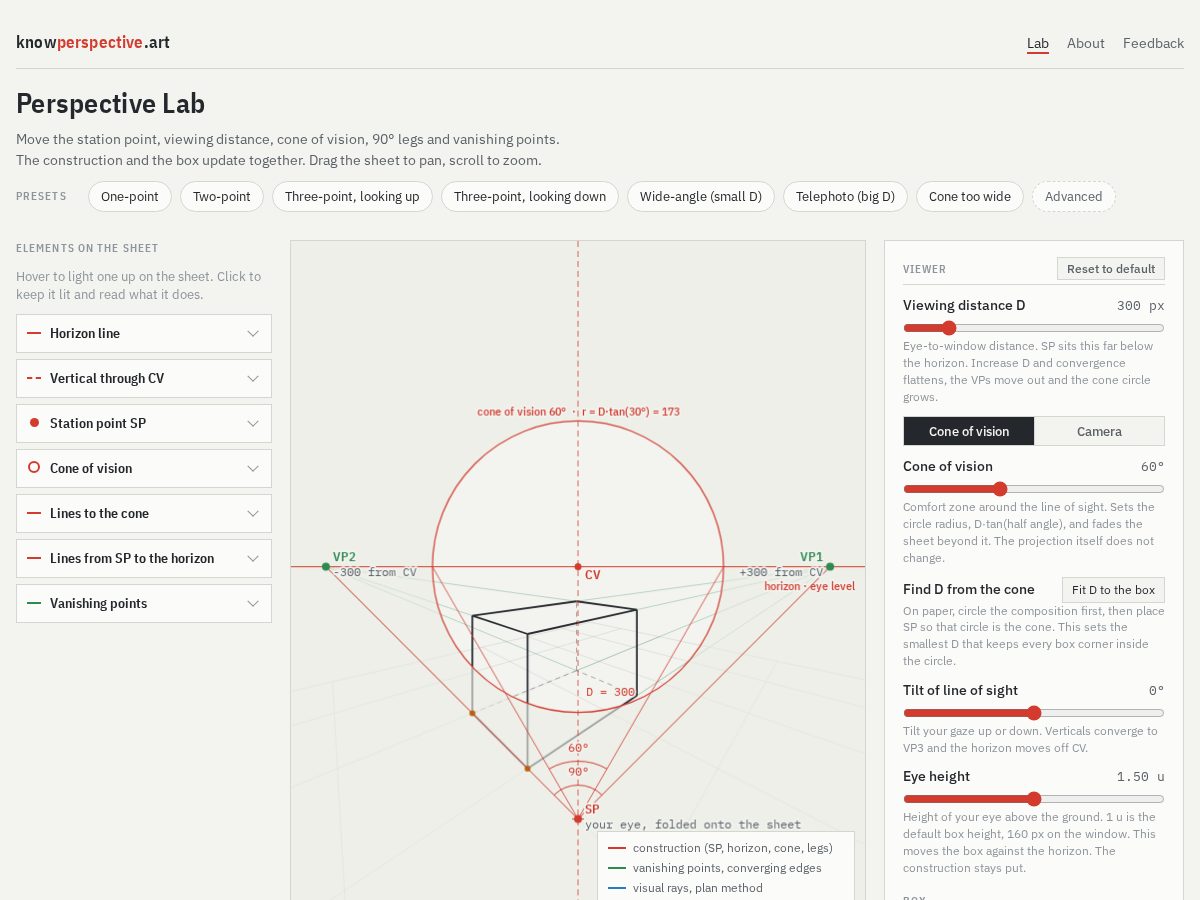This screenshot has width=1200, height=900.
Task: Click the 0° tilt value
Action: point(1157,691)
